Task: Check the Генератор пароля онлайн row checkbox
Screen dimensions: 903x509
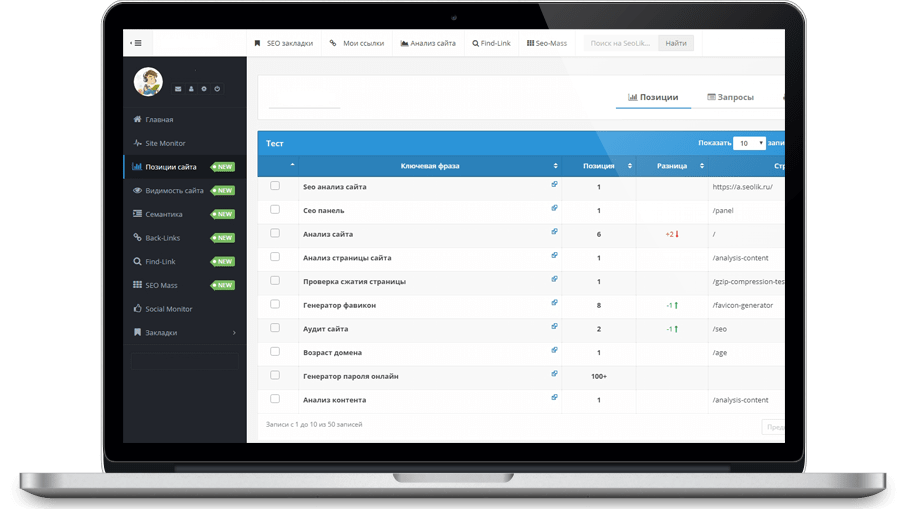Action: (x=275, y=375)
